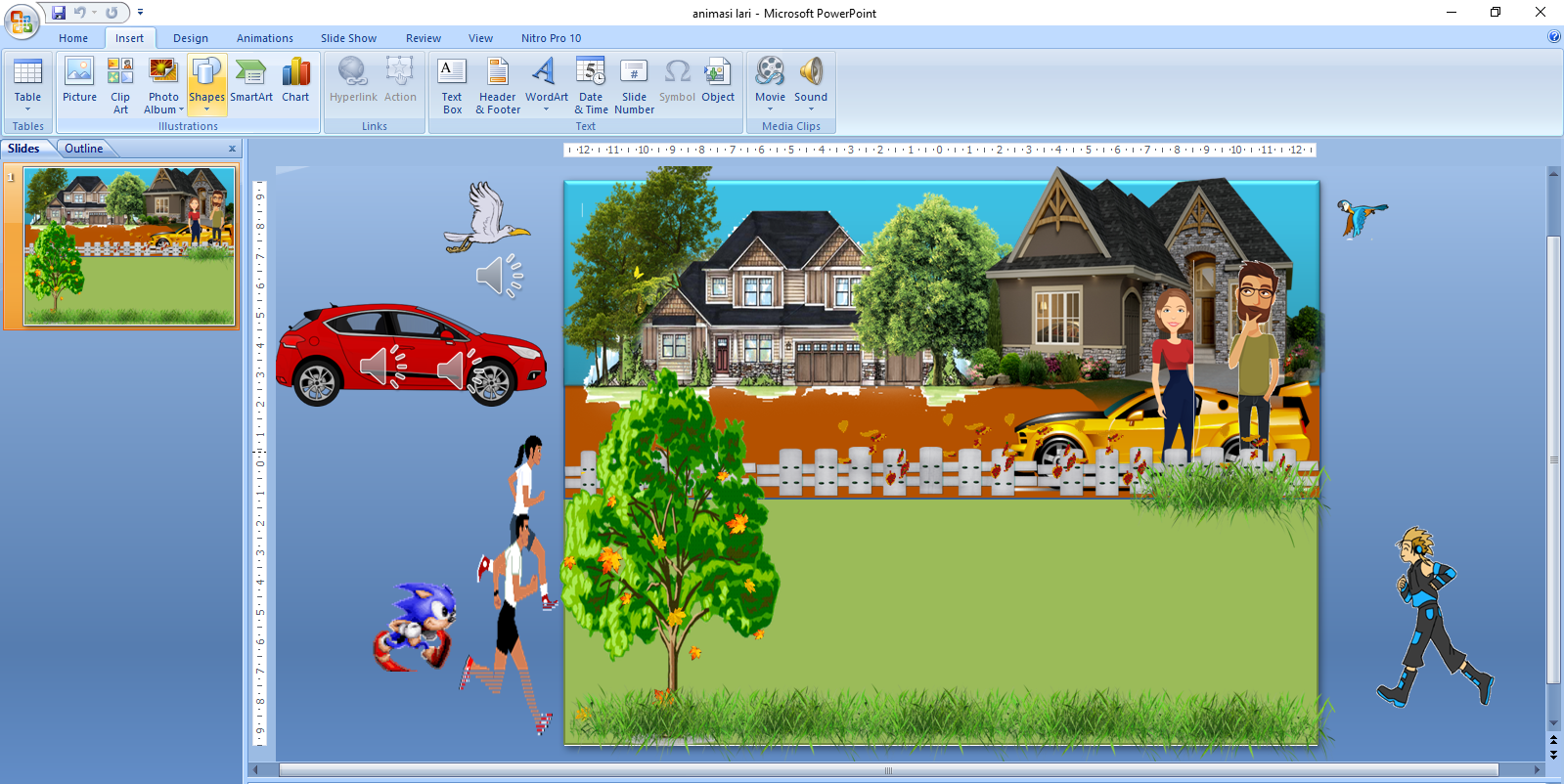Screen dimensions: 1564x784
Task: Open the WordArt dropdown
Action: (x=546, y=85)
